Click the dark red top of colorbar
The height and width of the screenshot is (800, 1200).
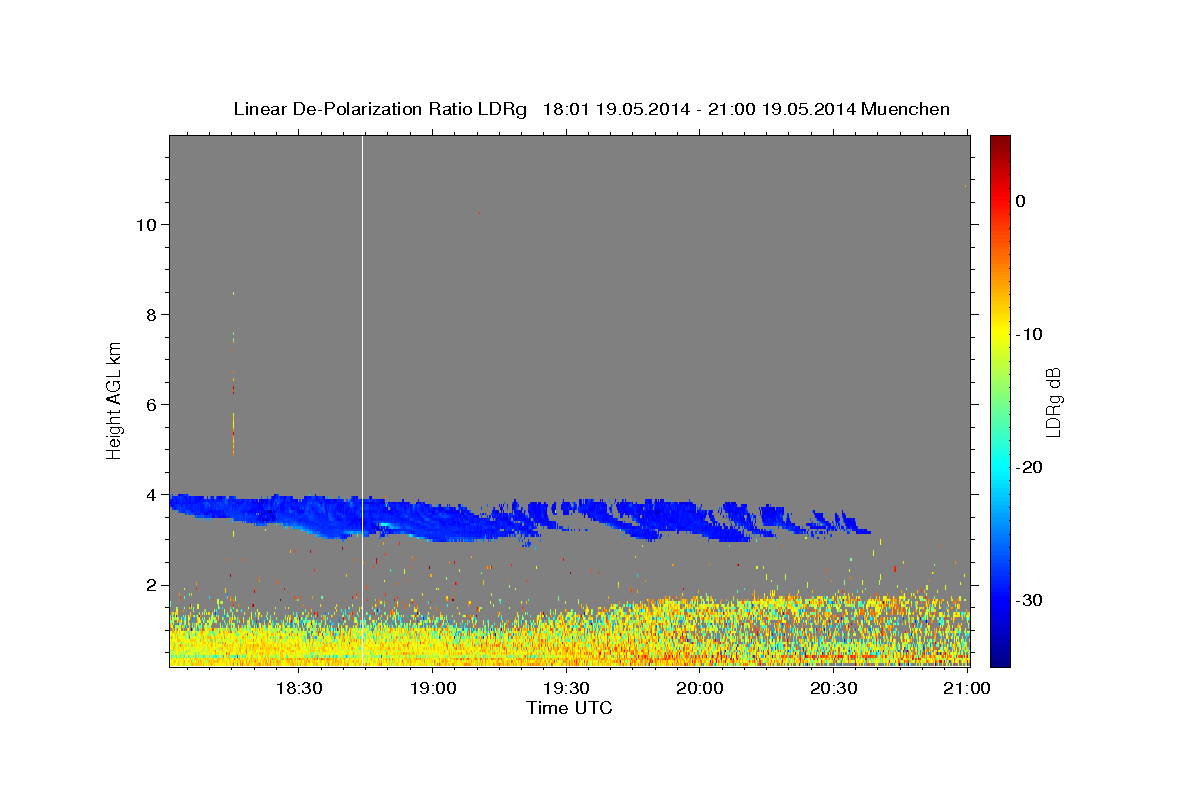pos(1000,142)
